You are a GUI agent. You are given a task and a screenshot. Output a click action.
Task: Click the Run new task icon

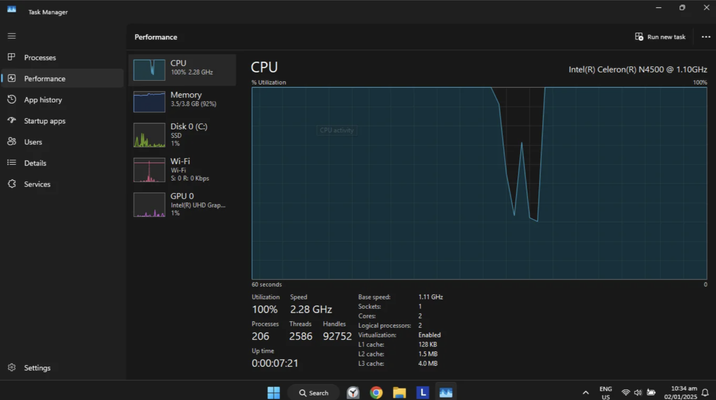pos(639,37)
